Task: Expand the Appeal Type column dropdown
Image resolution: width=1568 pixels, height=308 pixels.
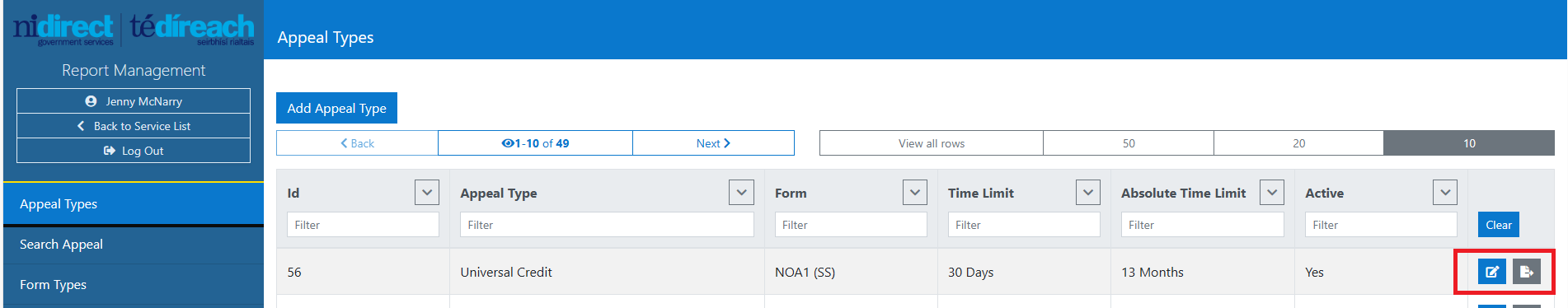Action: (741, 193)
